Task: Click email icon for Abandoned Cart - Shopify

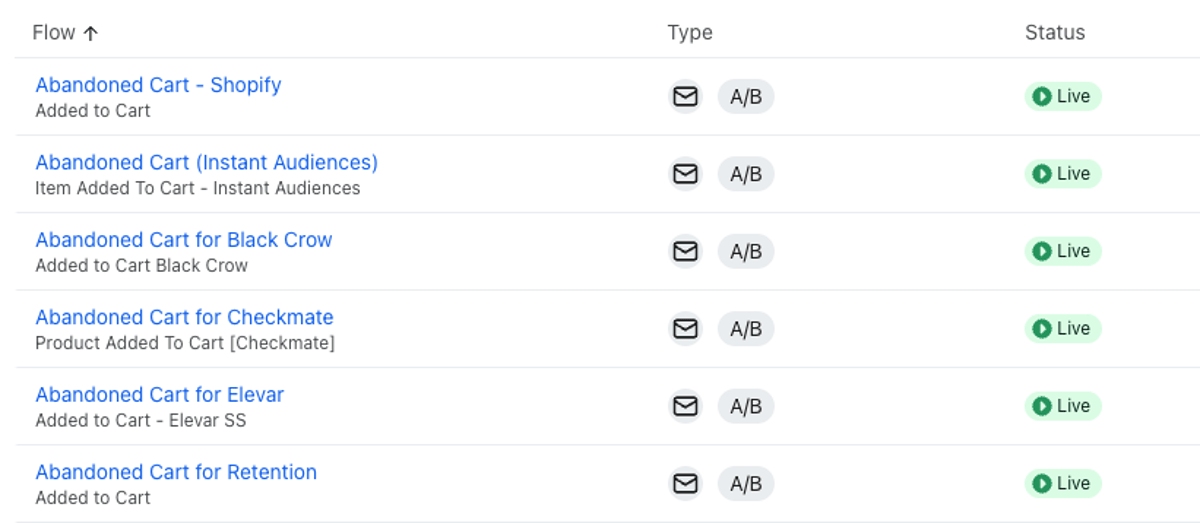Action: click(685, 97)
